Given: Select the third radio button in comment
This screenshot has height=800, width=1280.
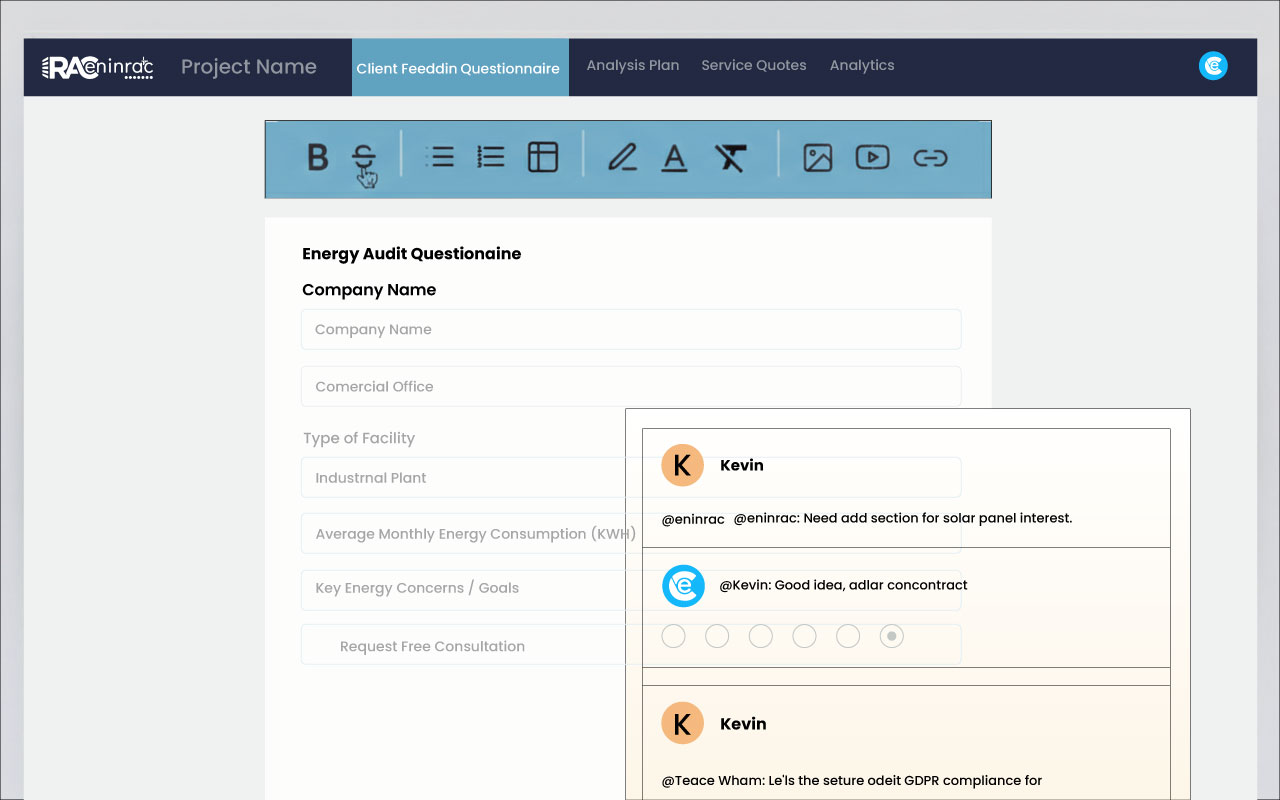Looking at the screenshot, I should tap(761, 636).
